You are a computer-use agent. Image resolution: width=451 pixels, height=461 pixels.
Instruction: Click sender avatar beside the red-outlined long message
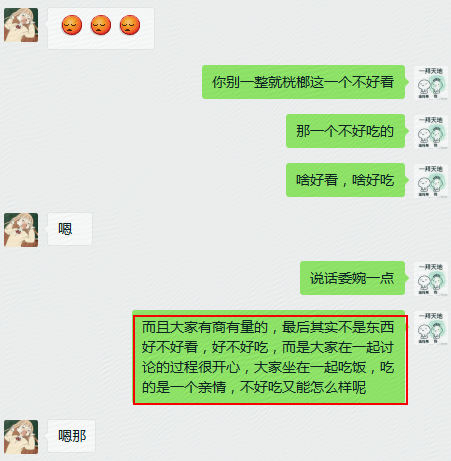coord(431,327)
